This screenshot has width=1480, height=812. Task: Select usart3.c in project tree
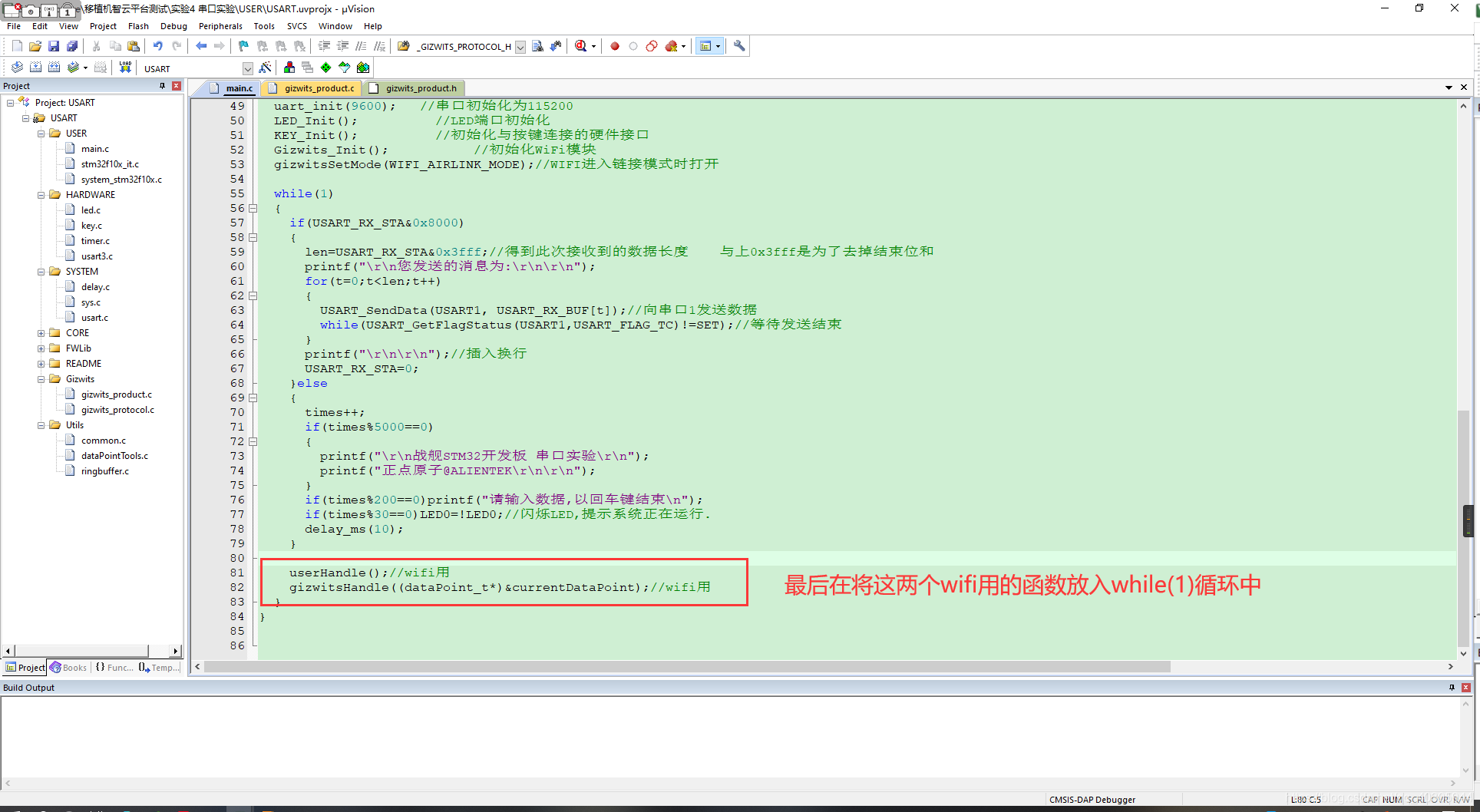[x=97, y=256]
